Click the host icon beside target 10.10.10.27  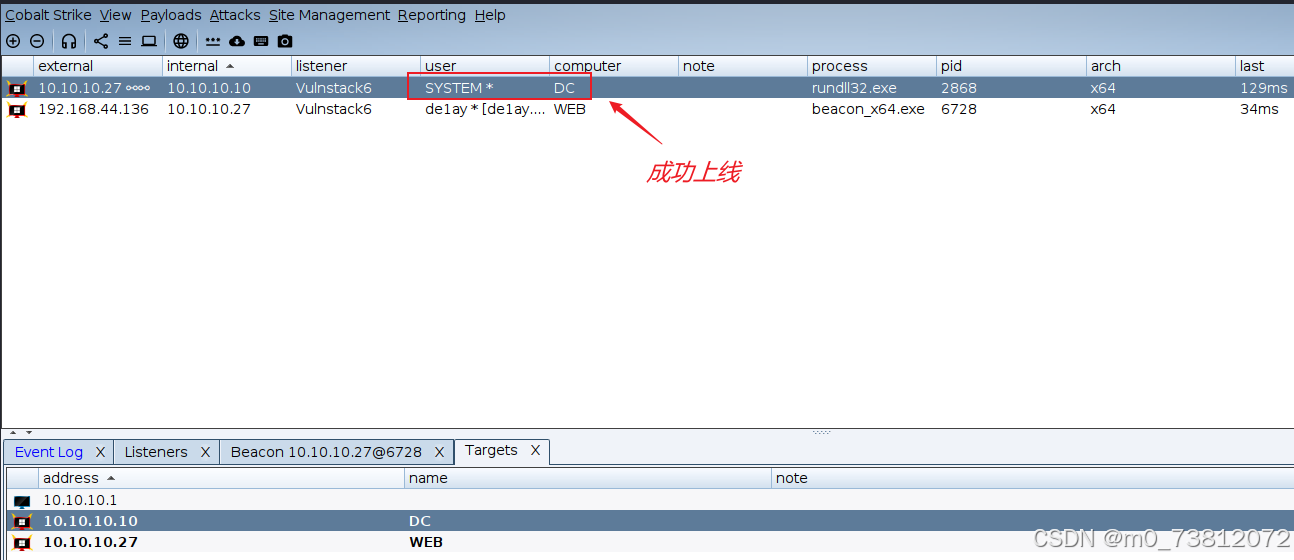coord(22,543)
